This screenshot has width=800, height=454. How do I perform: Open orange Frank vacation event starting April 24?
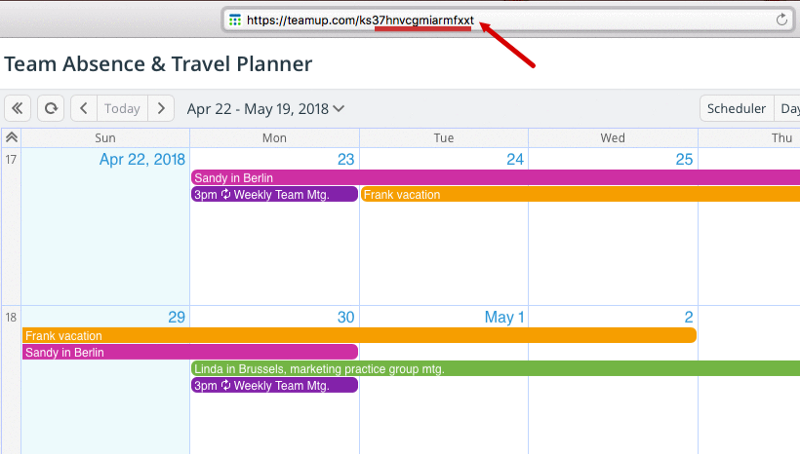coord(580,194)
